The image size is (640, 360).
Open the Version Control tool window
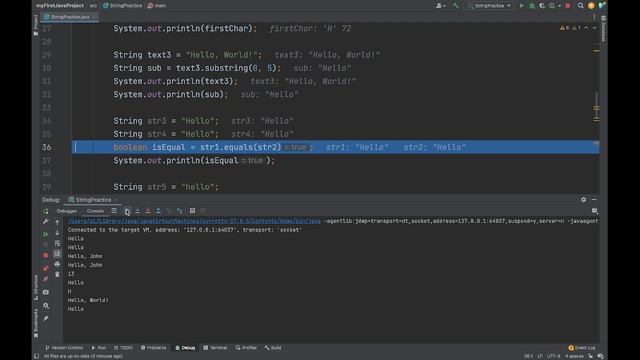[x=64, y=348]
